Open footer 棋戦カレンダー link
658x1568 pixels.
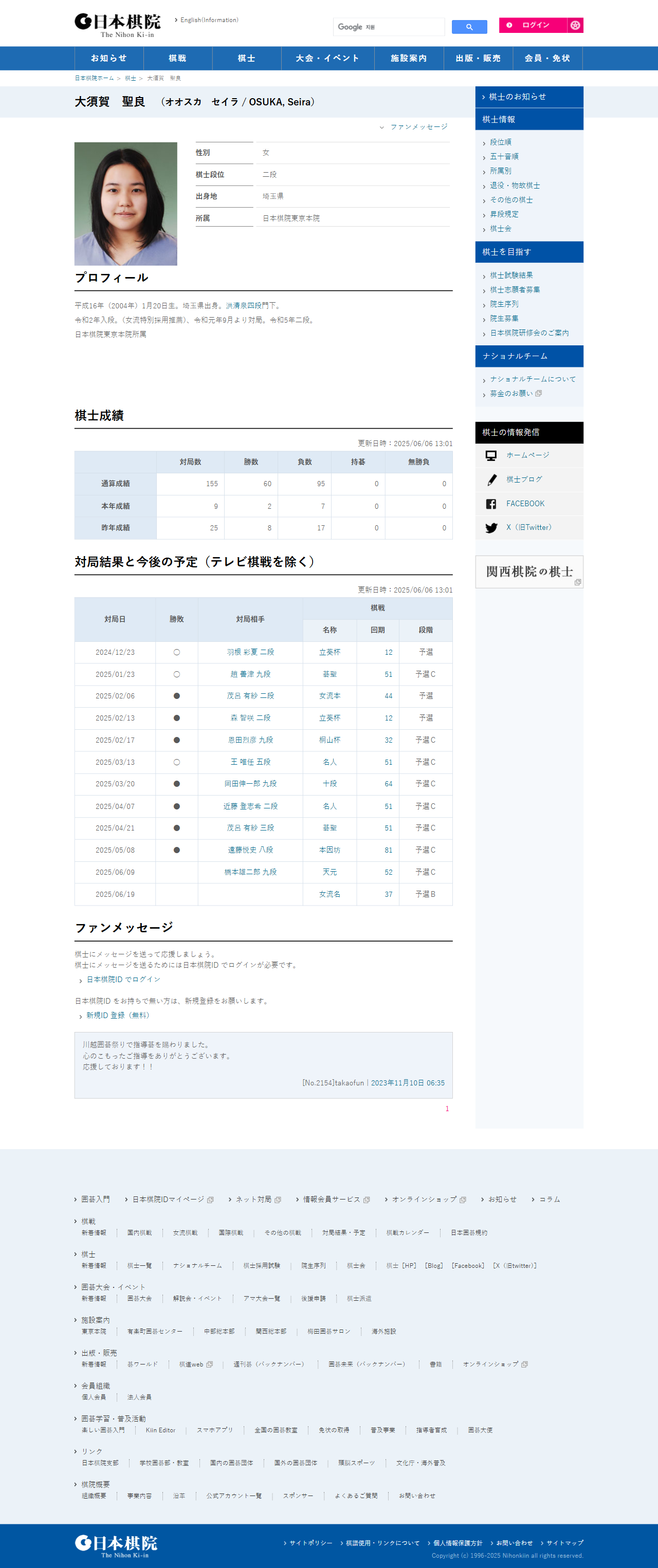[408, 1232]
